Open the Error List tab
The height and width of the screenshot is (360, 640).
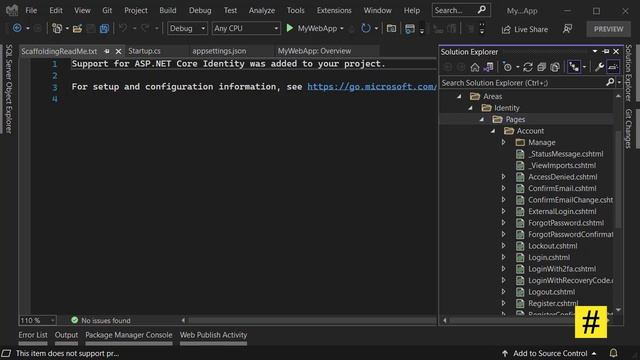(x=33, y=335)
